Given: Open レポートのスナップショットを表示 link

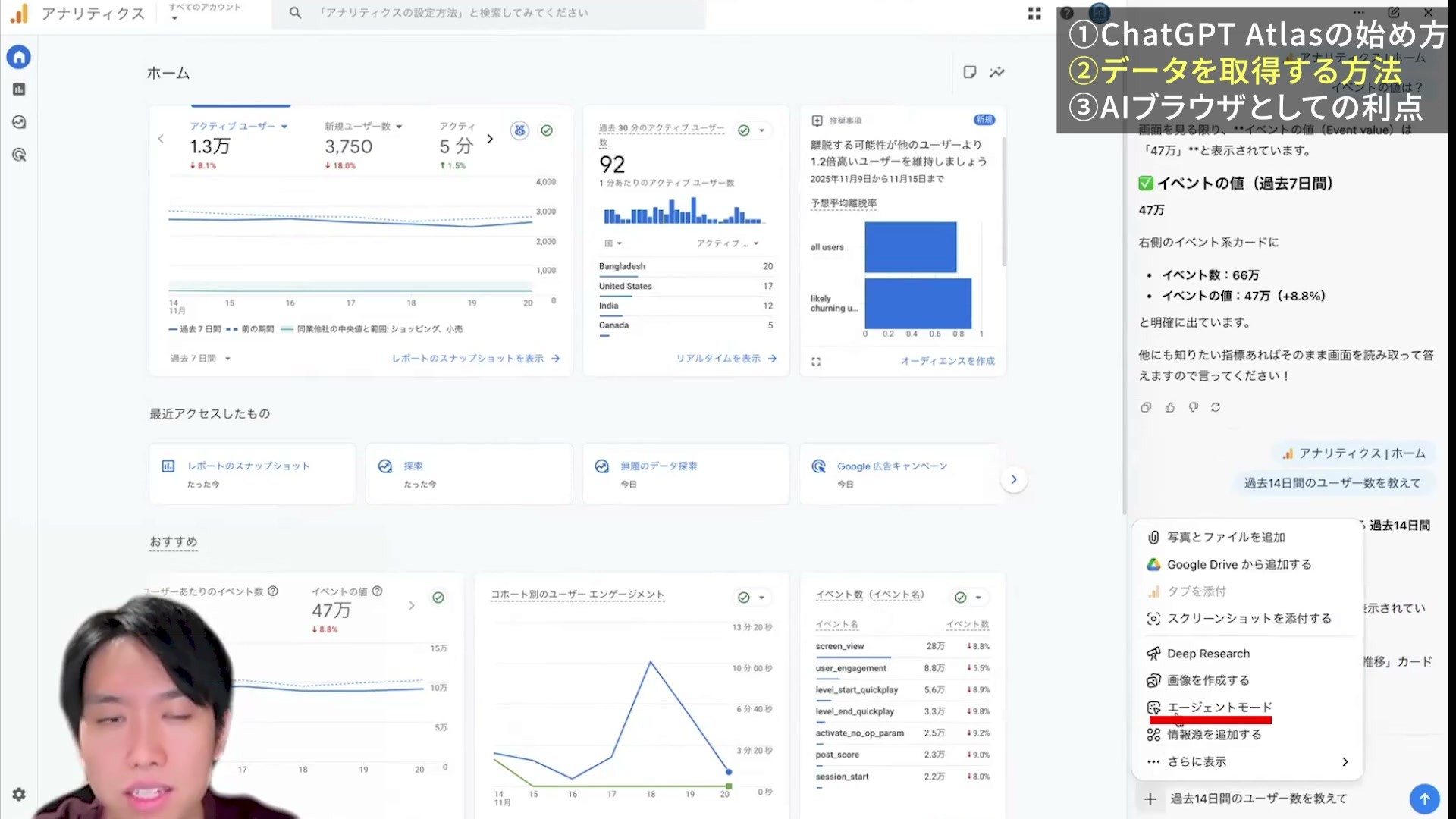Looking at the screenshot, I should [x=475, y=359].
